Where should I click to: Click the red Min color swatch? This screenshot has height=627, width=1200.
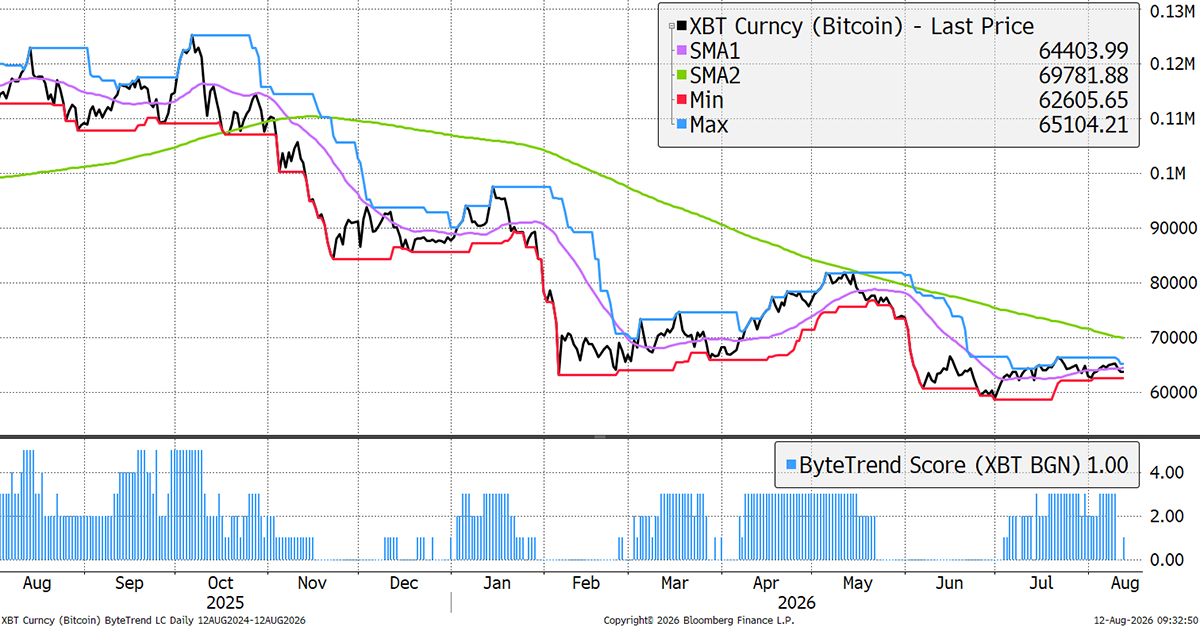[681, 101]
